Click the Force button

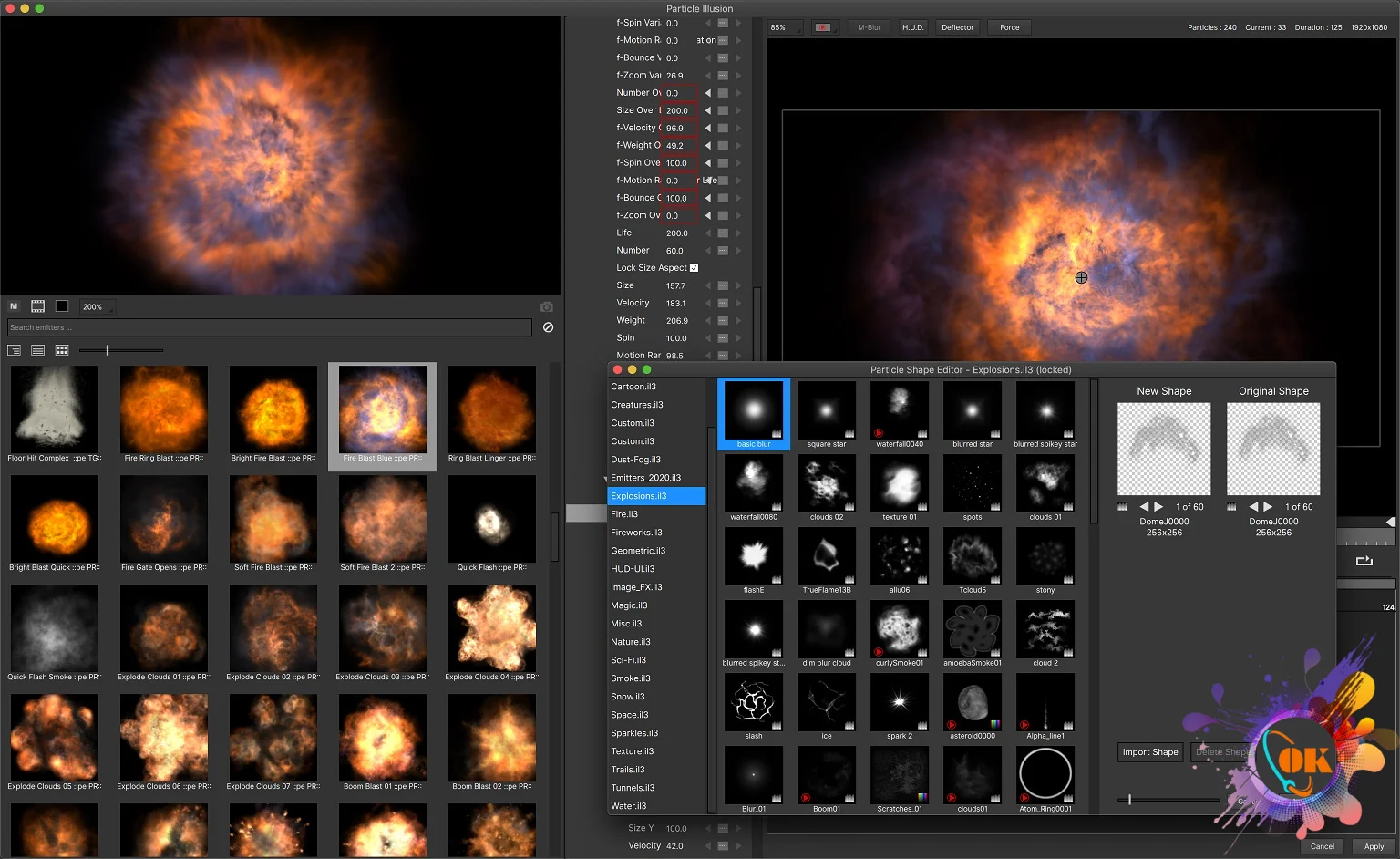(1010, 27)
